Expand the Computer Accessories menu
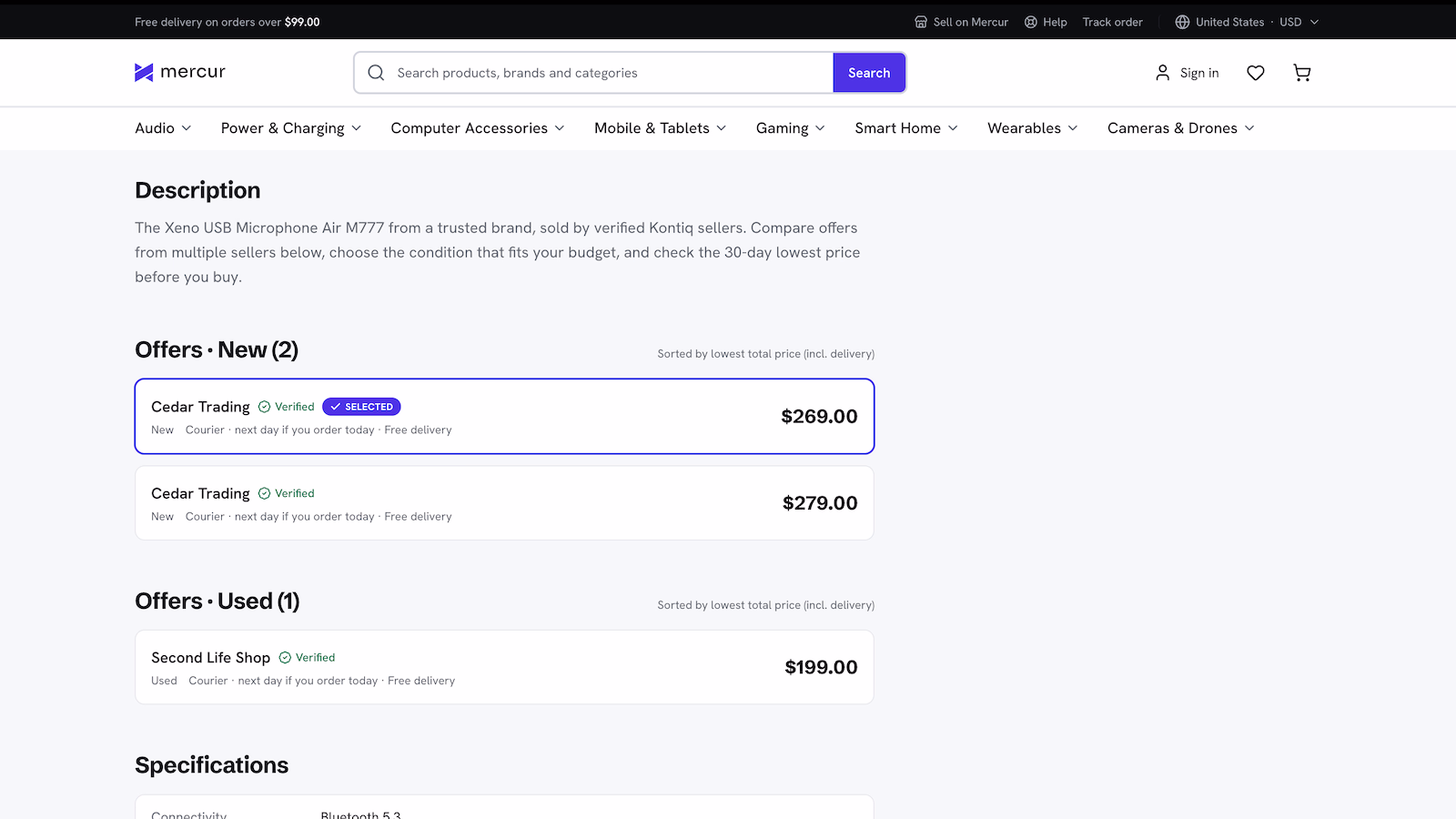Viewport: 1456px width, 819px height. point(478,128)
